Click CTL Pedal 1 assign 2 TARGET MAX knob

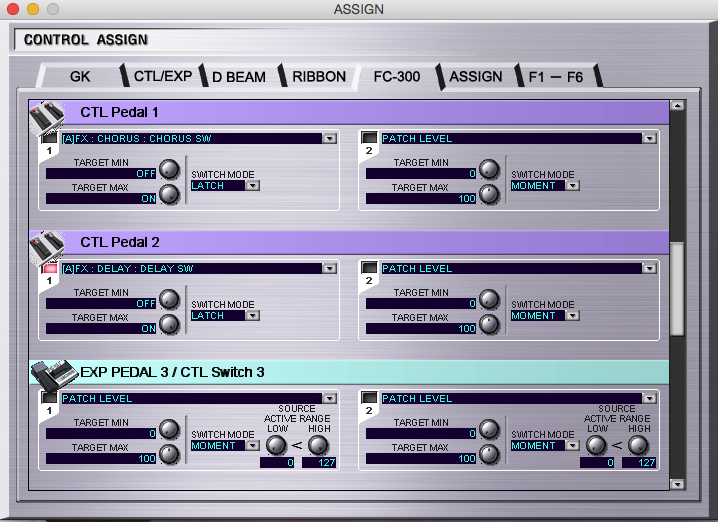[489, 194]
